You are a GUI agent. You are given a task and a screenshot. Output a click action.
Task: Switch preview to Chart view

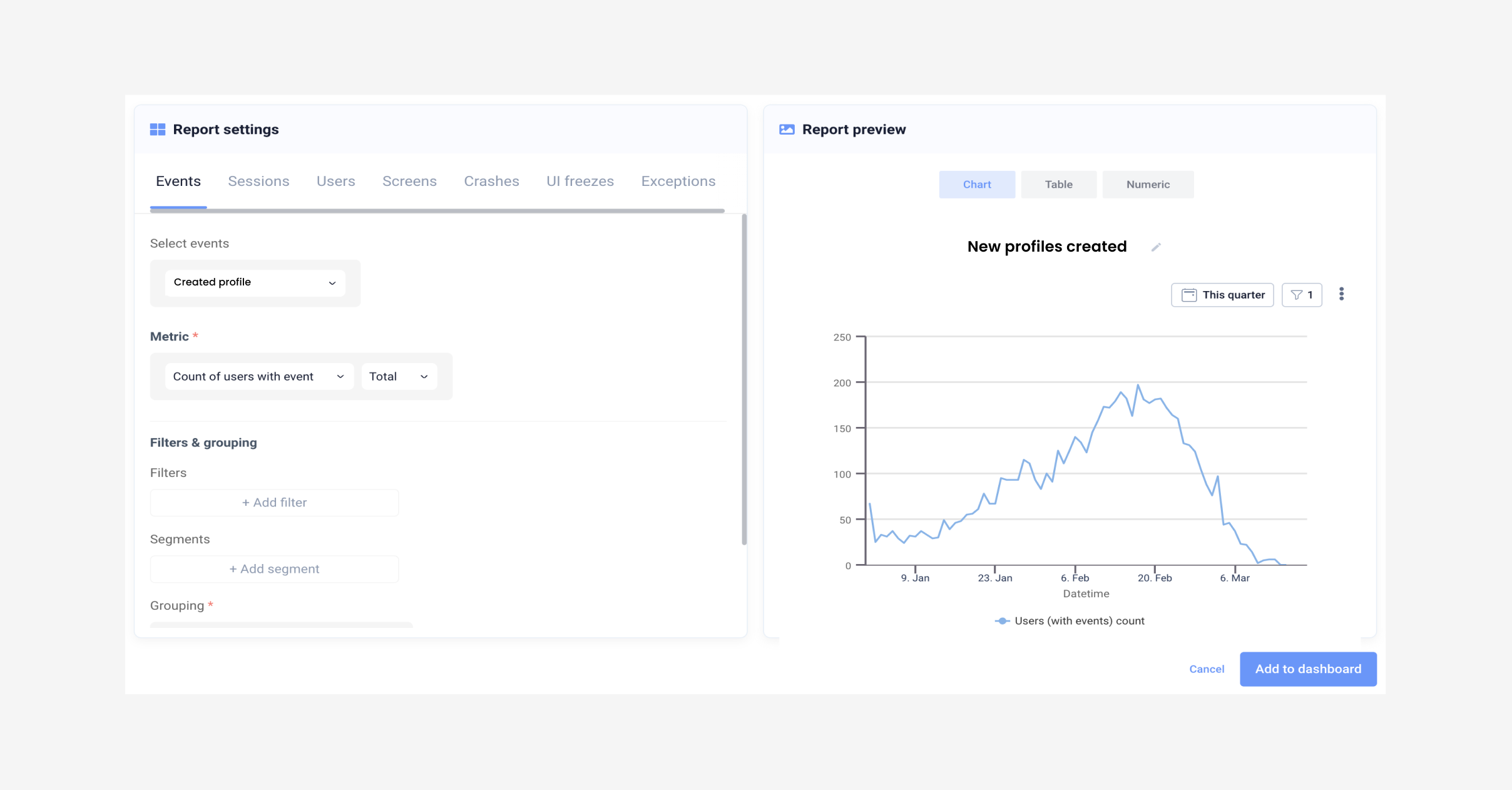[976, 185]
